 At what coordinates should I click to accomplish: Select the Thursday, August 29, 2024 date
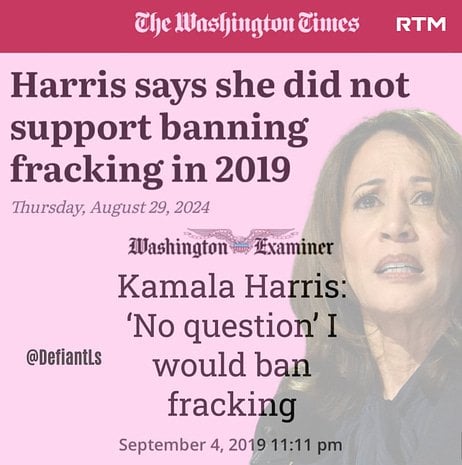click(x=111, y=207)
